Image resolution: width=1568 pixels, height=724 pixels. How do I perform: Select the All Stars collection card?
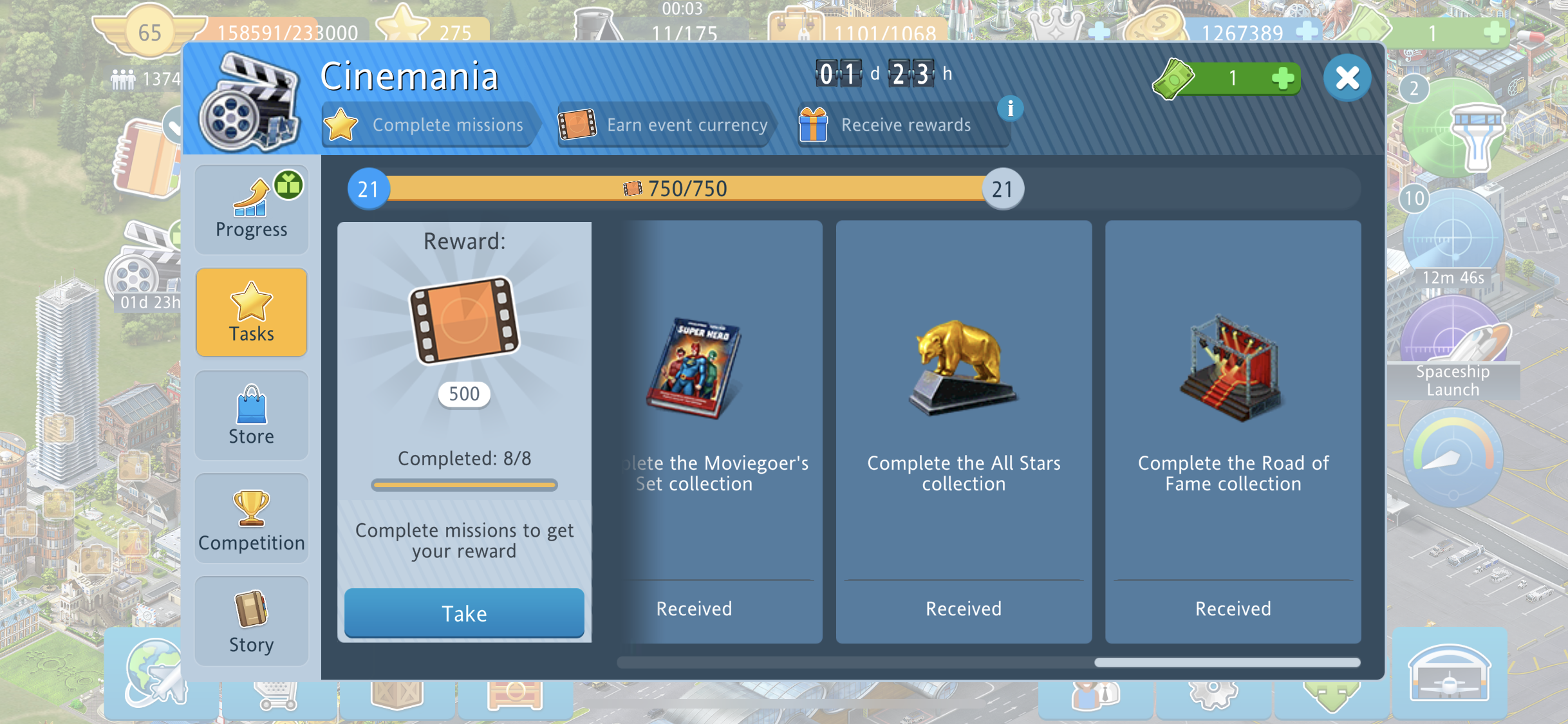pos(964,431)
